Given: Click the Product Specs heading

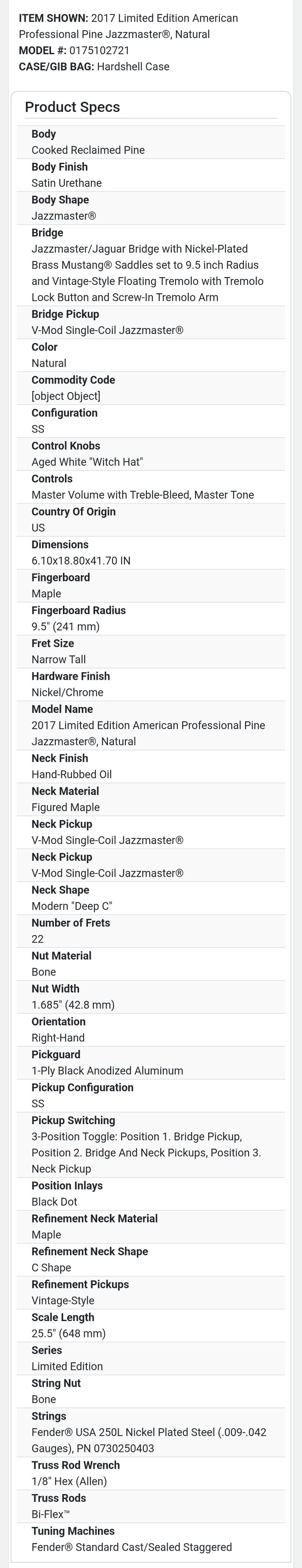Looking at the screenshot, I should [72, 107].
